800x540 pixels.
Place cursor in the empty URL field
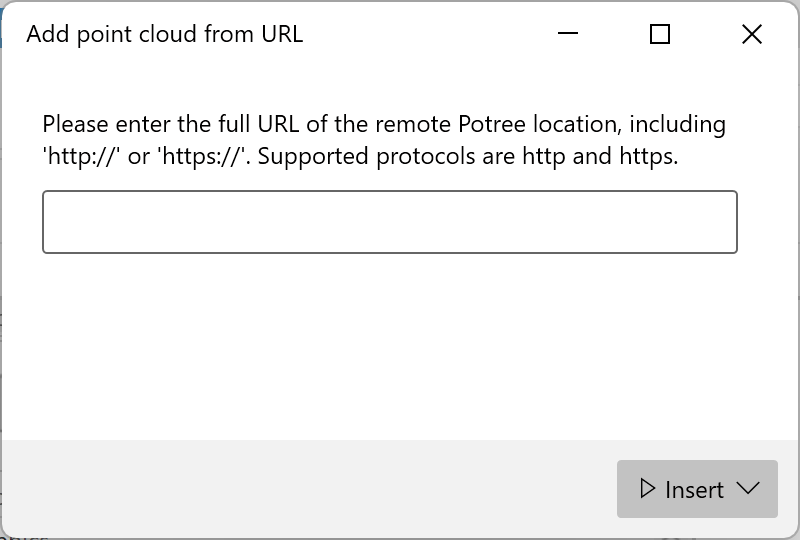(389, 222)
